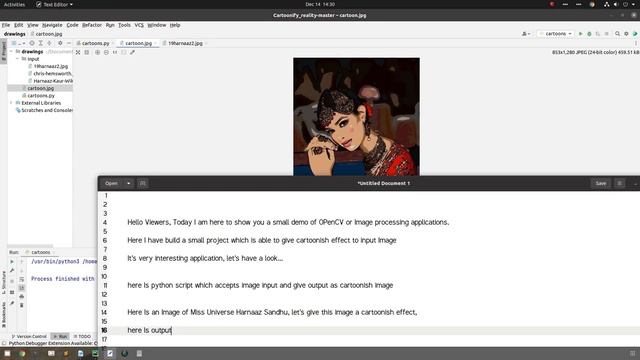The width and height of the screenshot is (640, 360).
Task: Open Search Everywhere magnifier in PyCharm toolbar
Action: tap(618, 34)
